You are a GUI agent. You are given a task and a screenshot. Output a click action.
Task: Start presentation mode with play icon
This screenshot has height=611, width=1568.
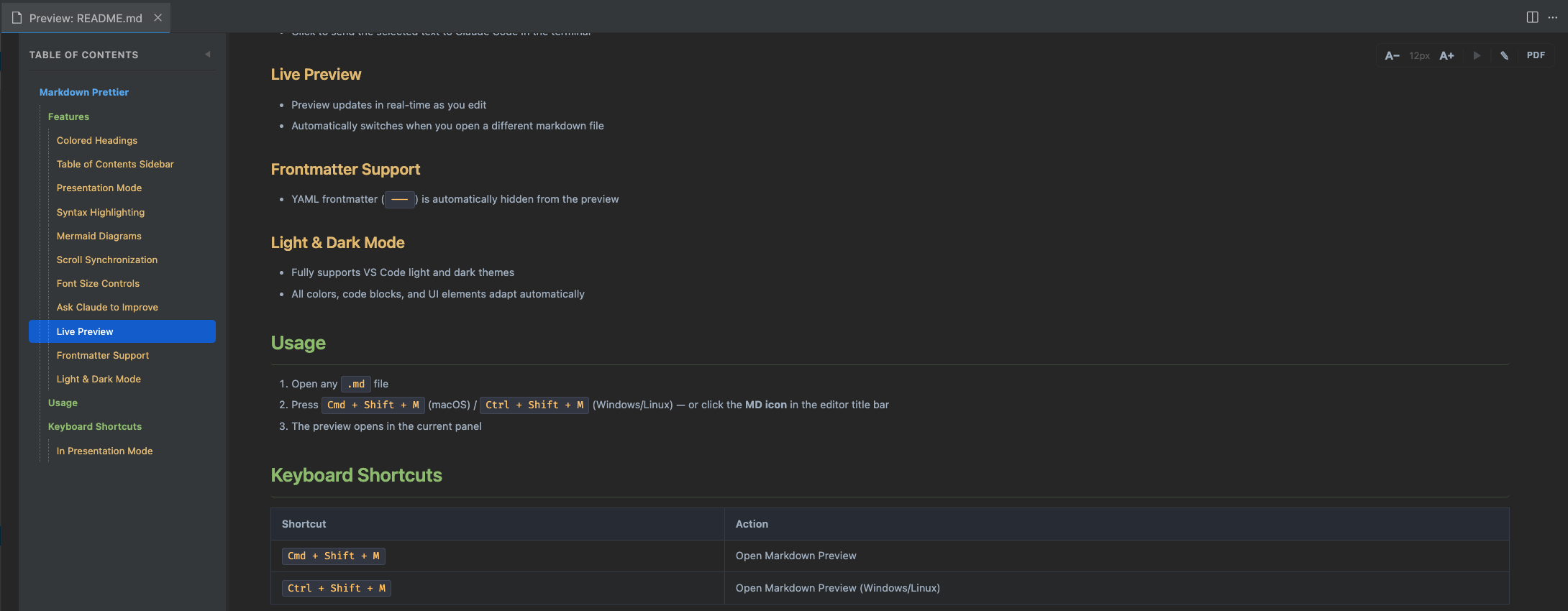tap(1477, 55)
